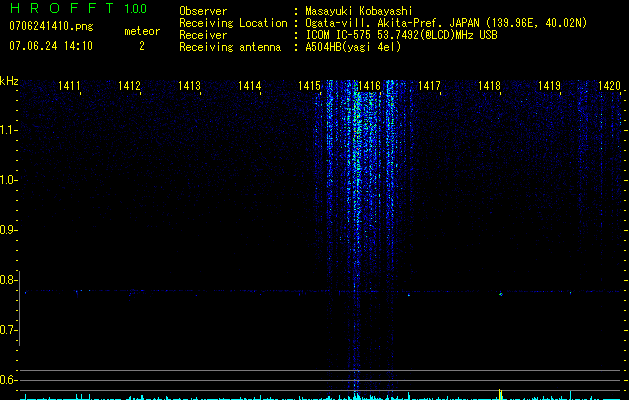Click the 1412 time axis marker
Image resolution: width=629 pixels, height=400 pixels.
(x=129, y=85)
